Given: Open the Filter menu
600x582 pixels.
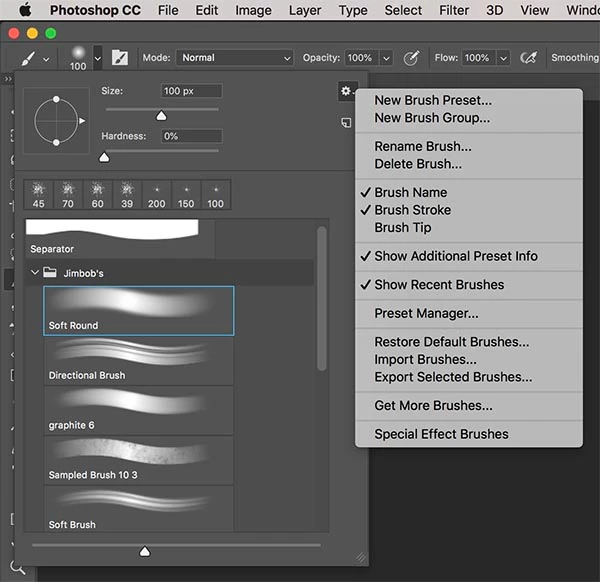Looking at the screenshot, I should tap(454, 10).
